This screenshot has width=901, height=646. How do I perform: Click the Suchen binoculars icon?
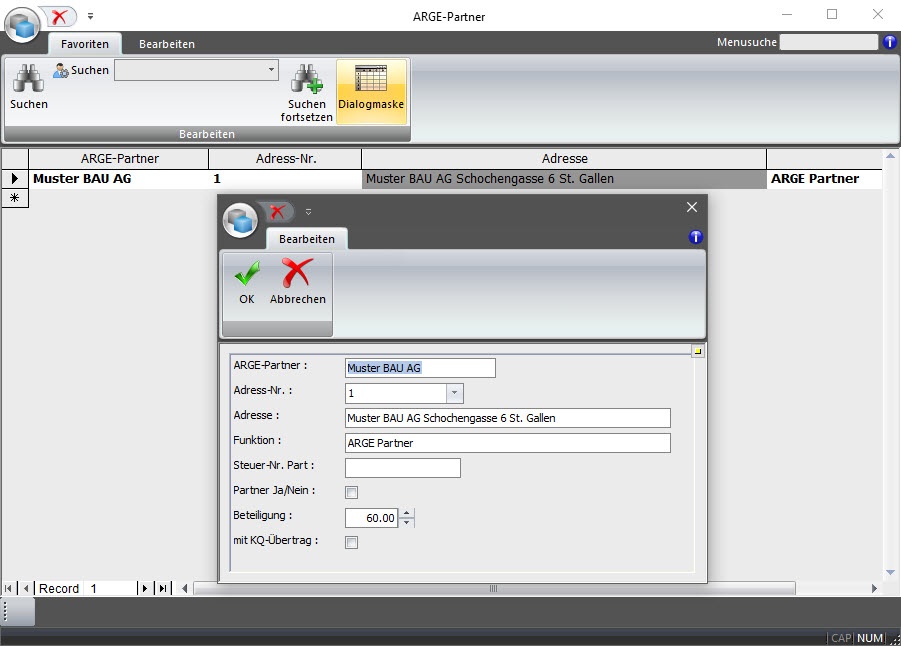tap(28, 80)
